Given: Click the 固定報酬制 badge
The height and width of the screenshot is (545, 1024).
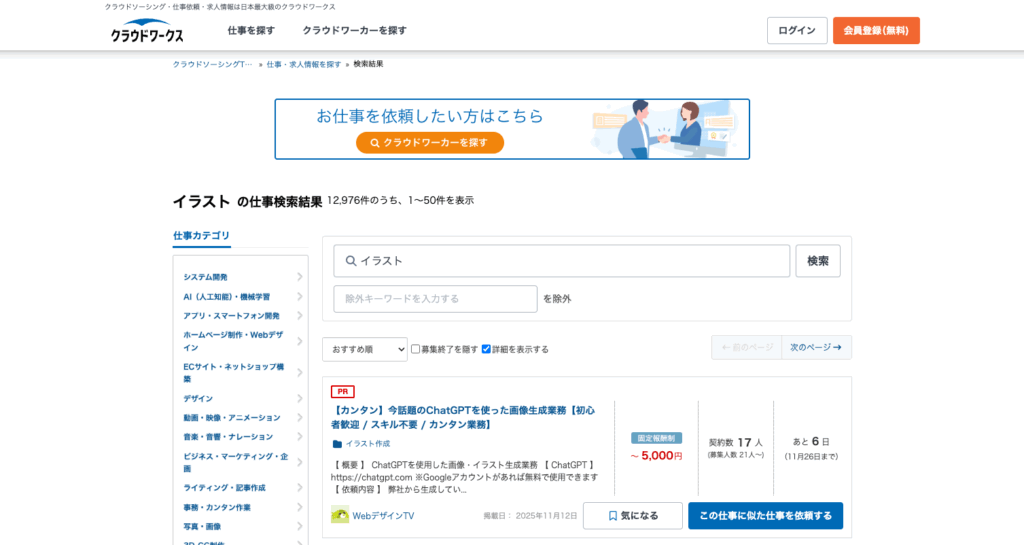Looking at the screenshot, I should (x=656, y=438).
